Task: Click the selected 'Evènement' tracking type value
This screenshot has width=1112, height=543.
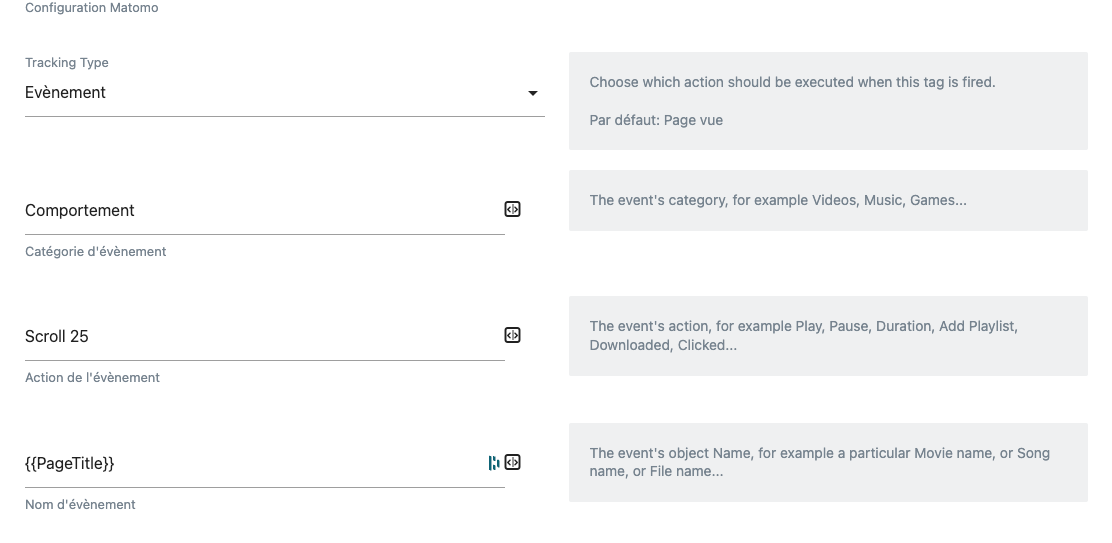Action: (66, 92)
